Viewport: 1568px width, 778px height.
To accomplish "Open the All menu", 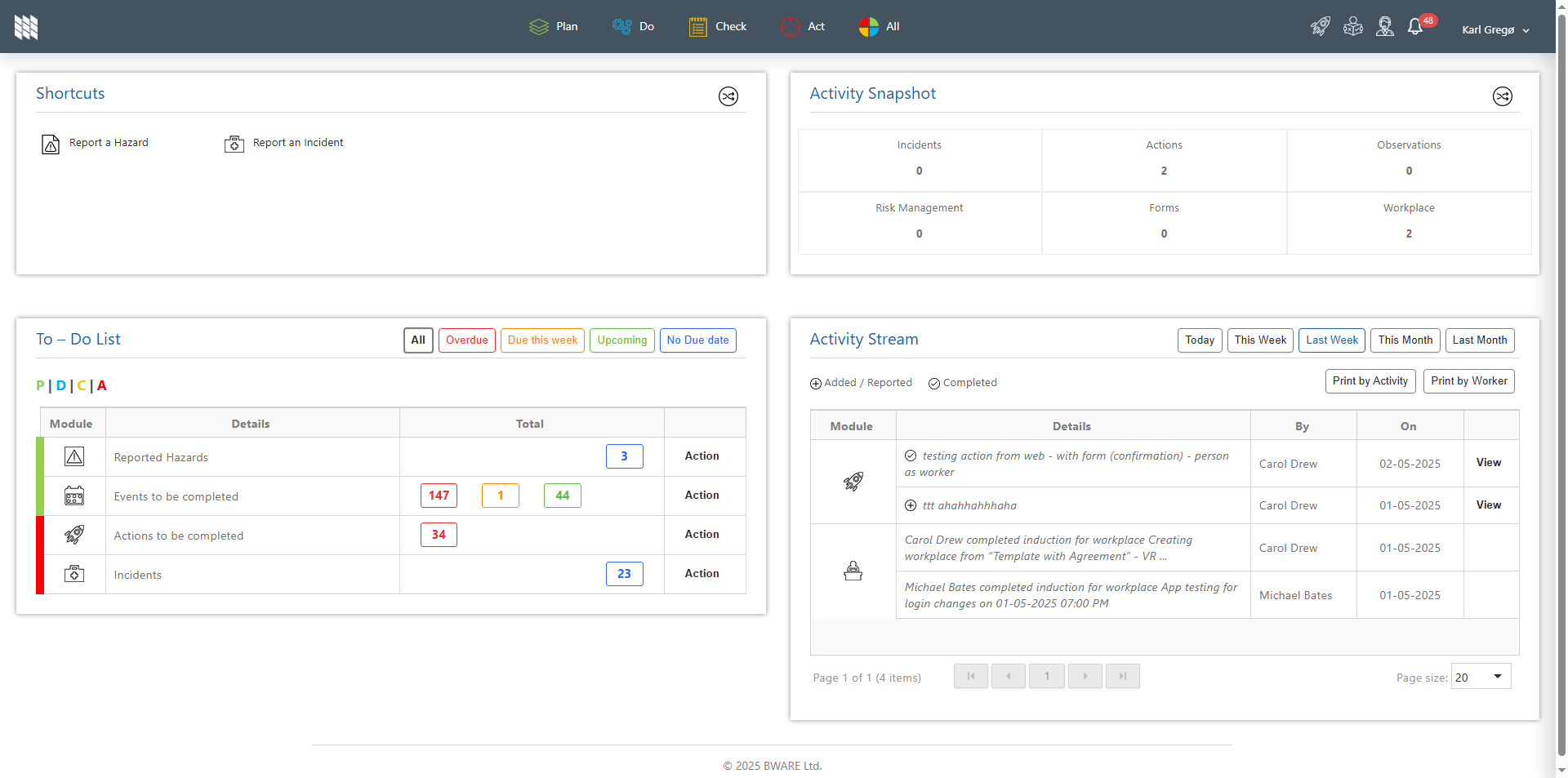I will point(879,27).
